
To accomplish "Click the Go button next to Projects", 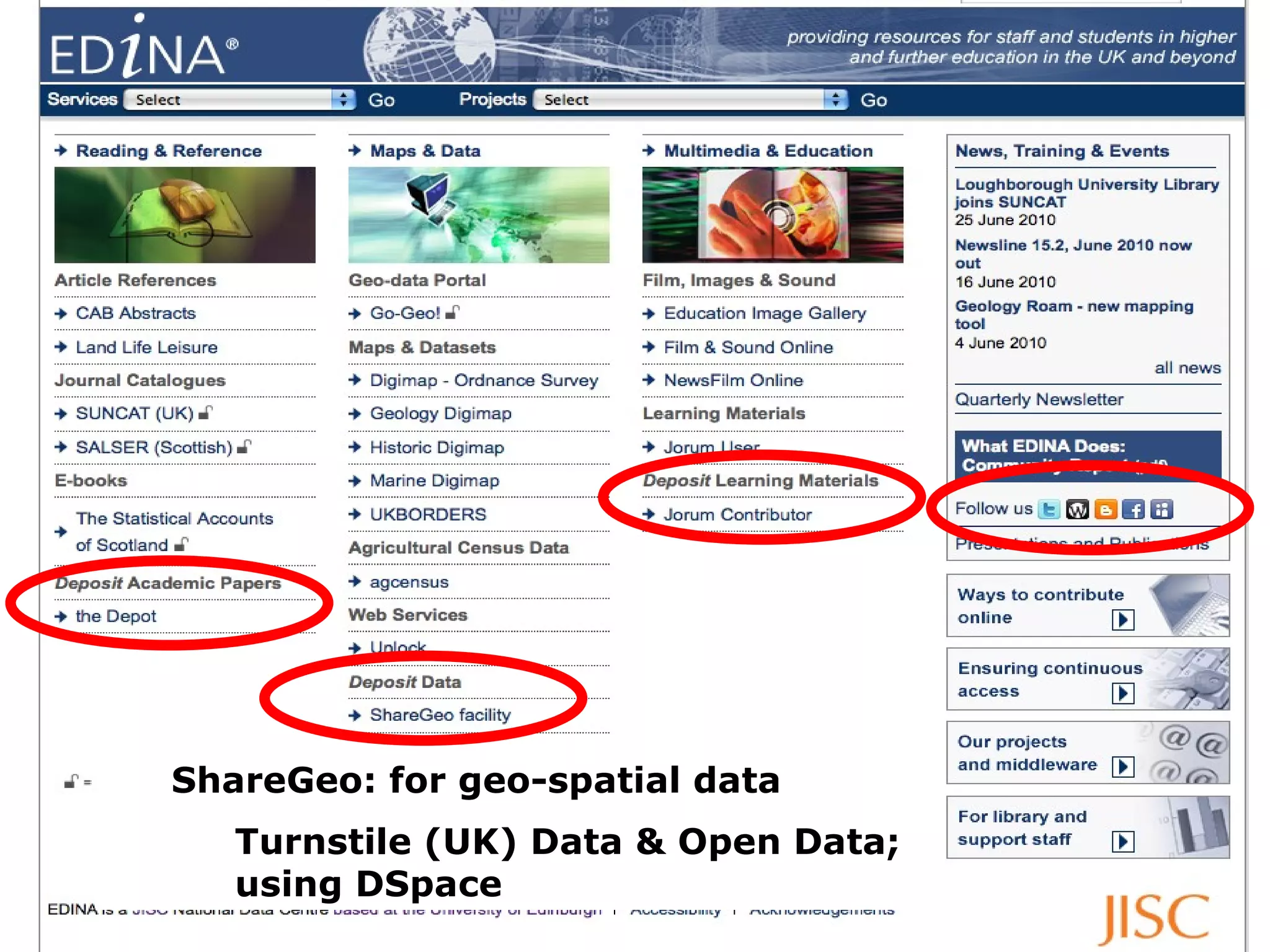I will click(x=874, y=100).
